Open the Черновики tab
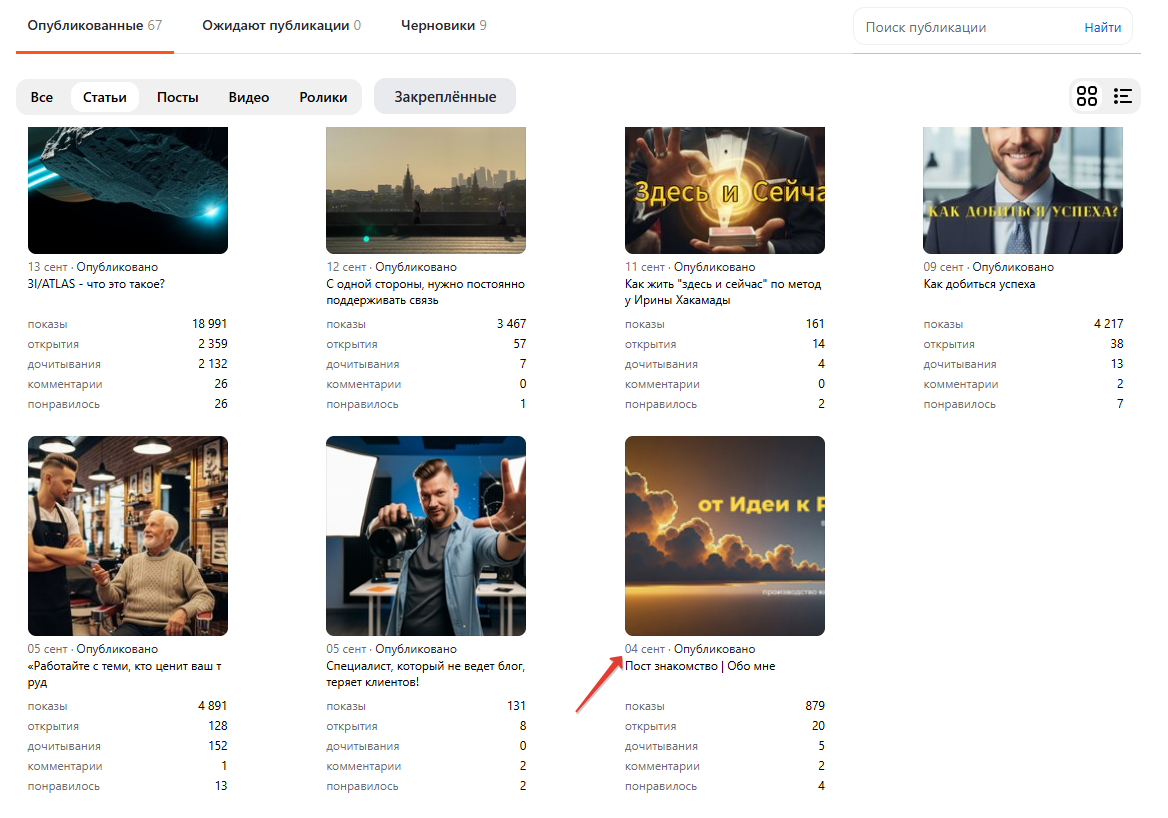This screenshot has width=1168, height=818. (444, 25)
